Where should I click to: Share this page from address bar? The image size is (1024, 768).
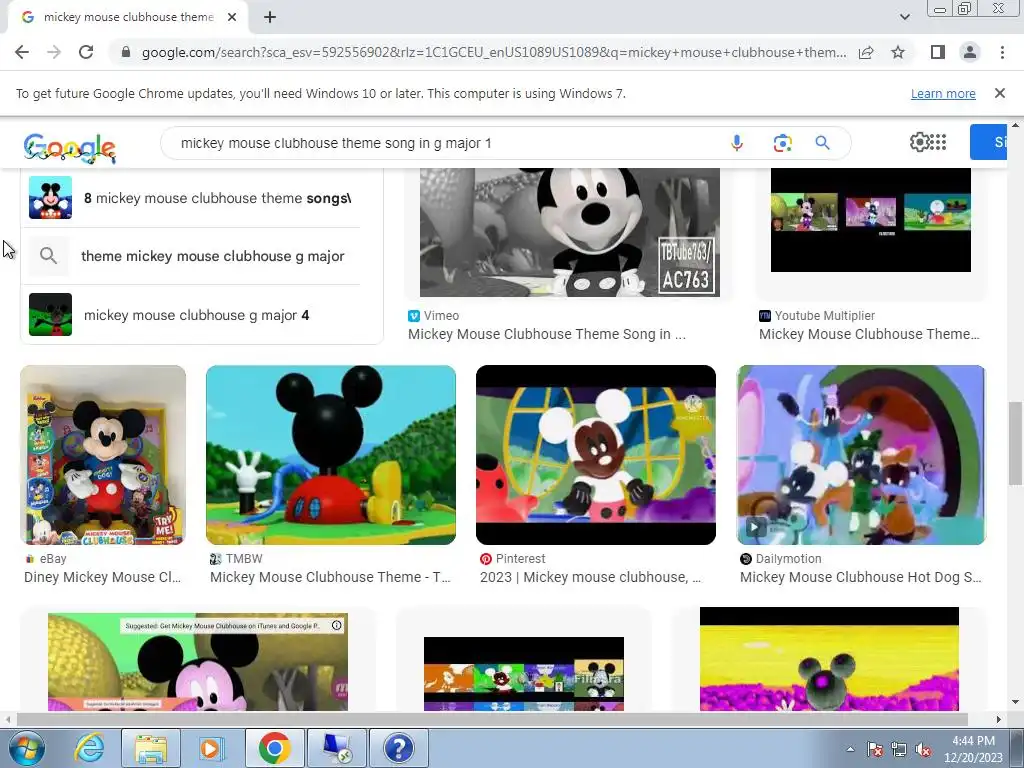click(x=866, y=52)
